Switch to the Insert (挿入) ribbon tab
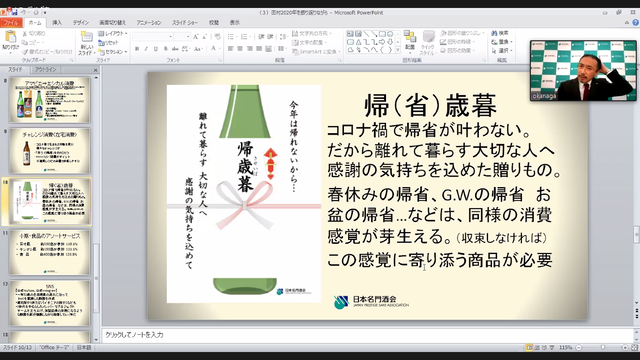Screen dimensions: 640x360 [x=57, y=23]
